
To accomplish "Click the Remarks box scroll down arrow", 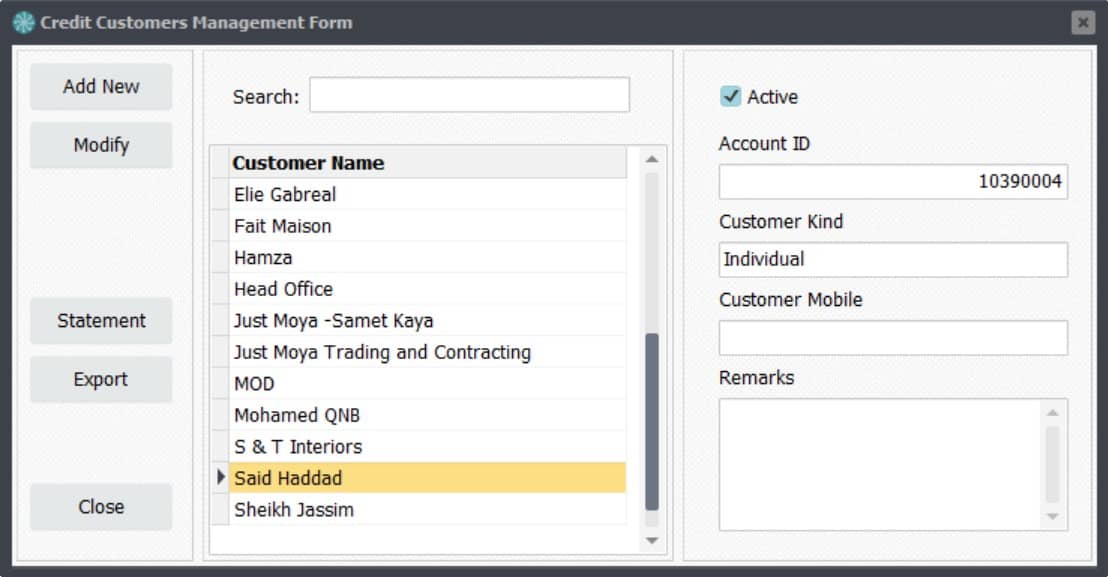I will tap(1052, 516).
